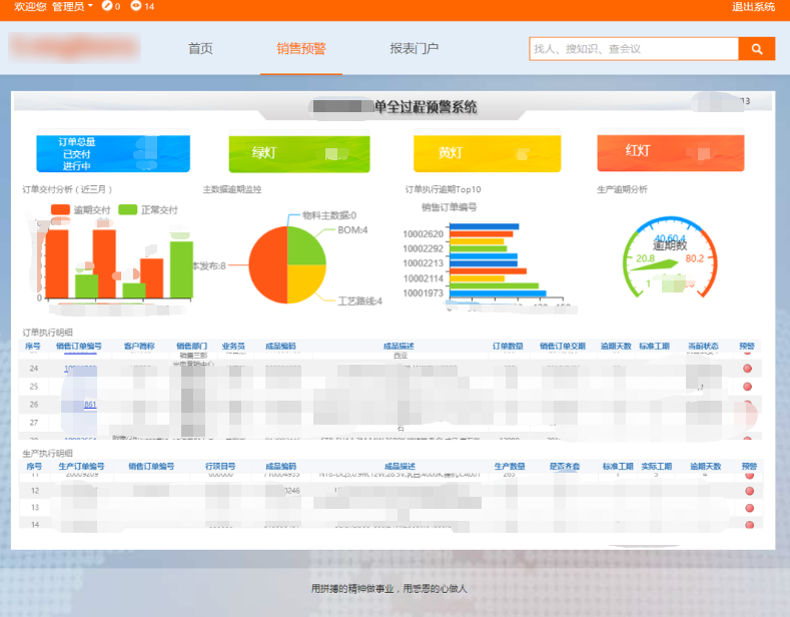The width and height of the screenshot is (790, 617).
Task: Click the 生产逾期分析 chart title
Action: point(622,189)
